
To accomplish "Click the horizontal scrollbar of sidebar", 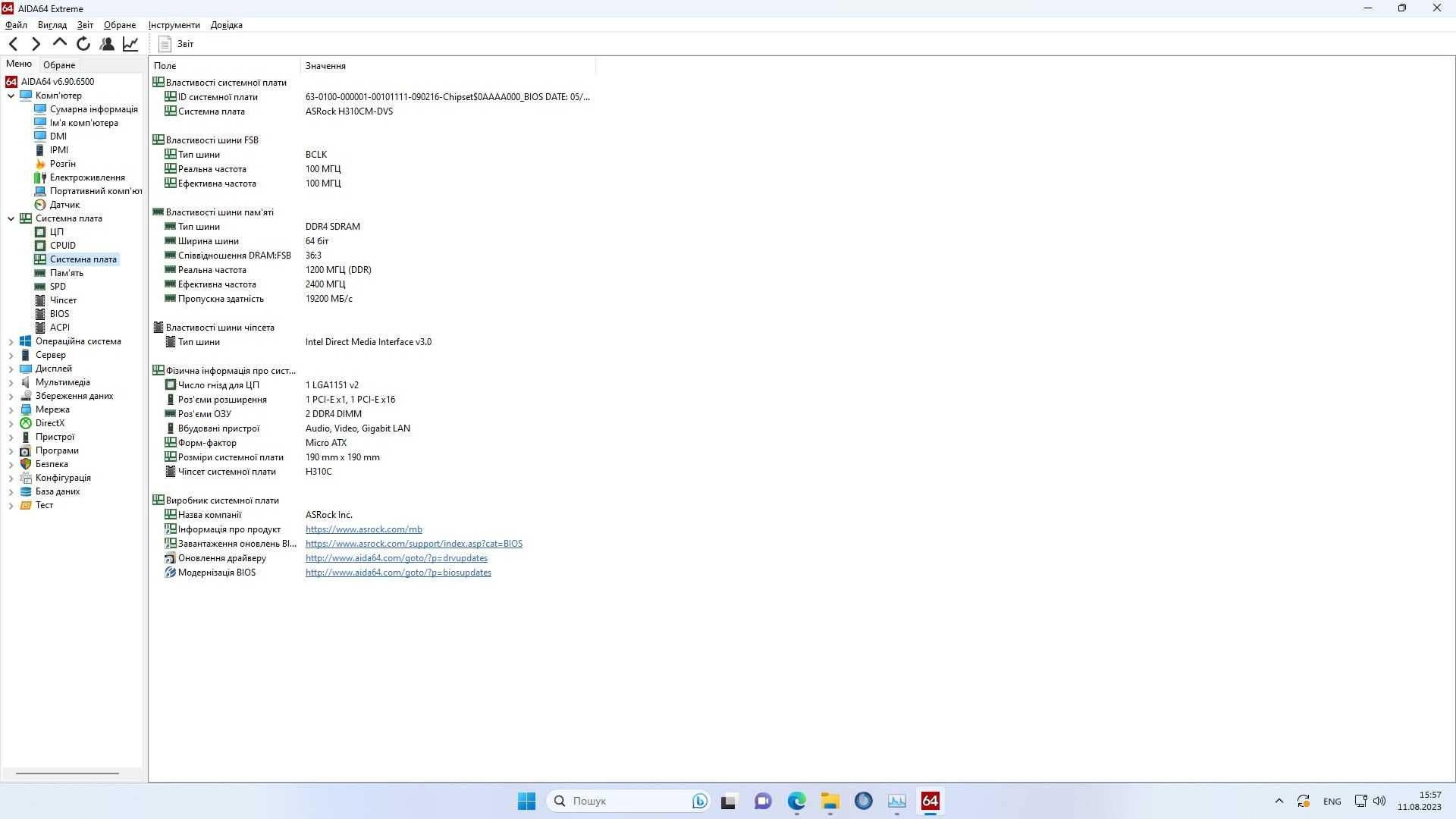I will tap(67, 773).
